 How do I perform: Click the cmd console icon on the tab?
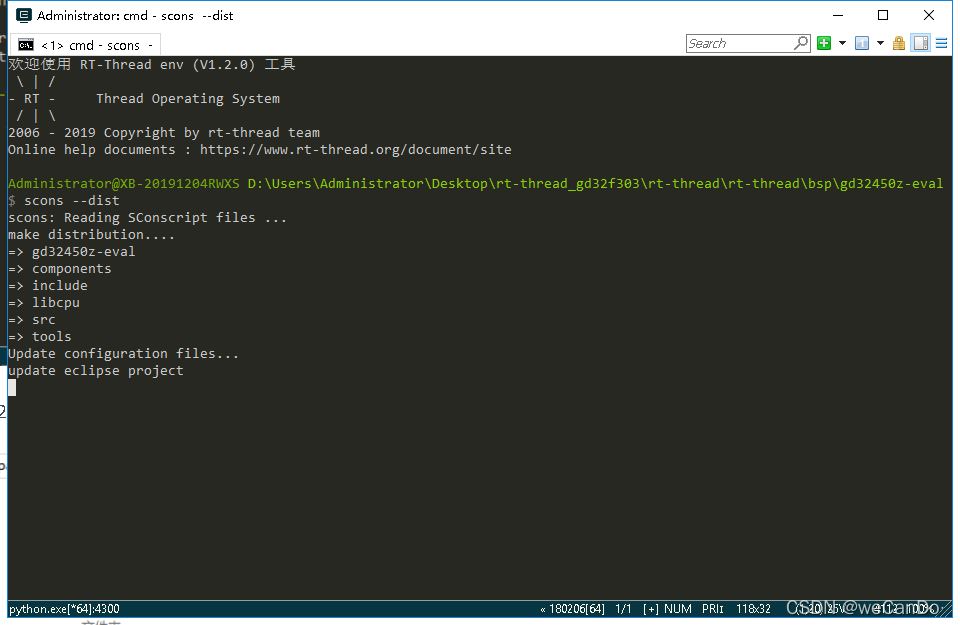click(x=26, y=45)
